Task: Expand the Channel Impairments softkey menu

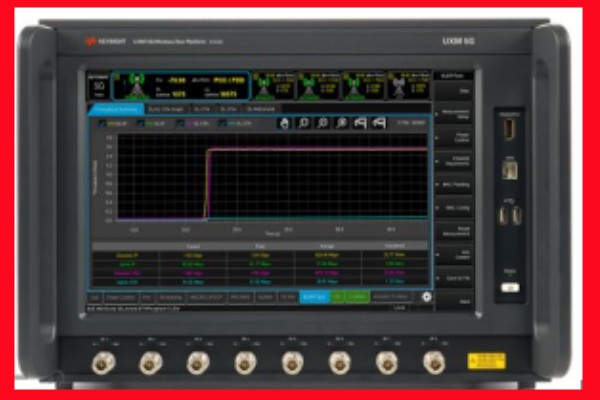Action: point(460,160)
